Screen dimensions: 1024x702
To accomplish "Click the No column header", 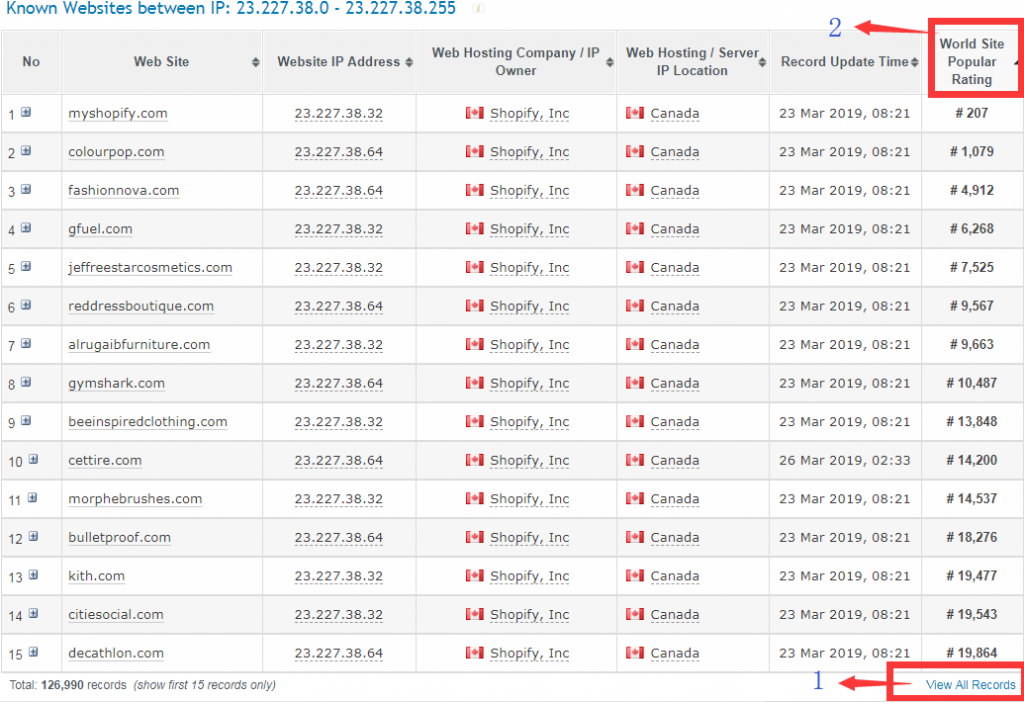I will tap(31, 61).
